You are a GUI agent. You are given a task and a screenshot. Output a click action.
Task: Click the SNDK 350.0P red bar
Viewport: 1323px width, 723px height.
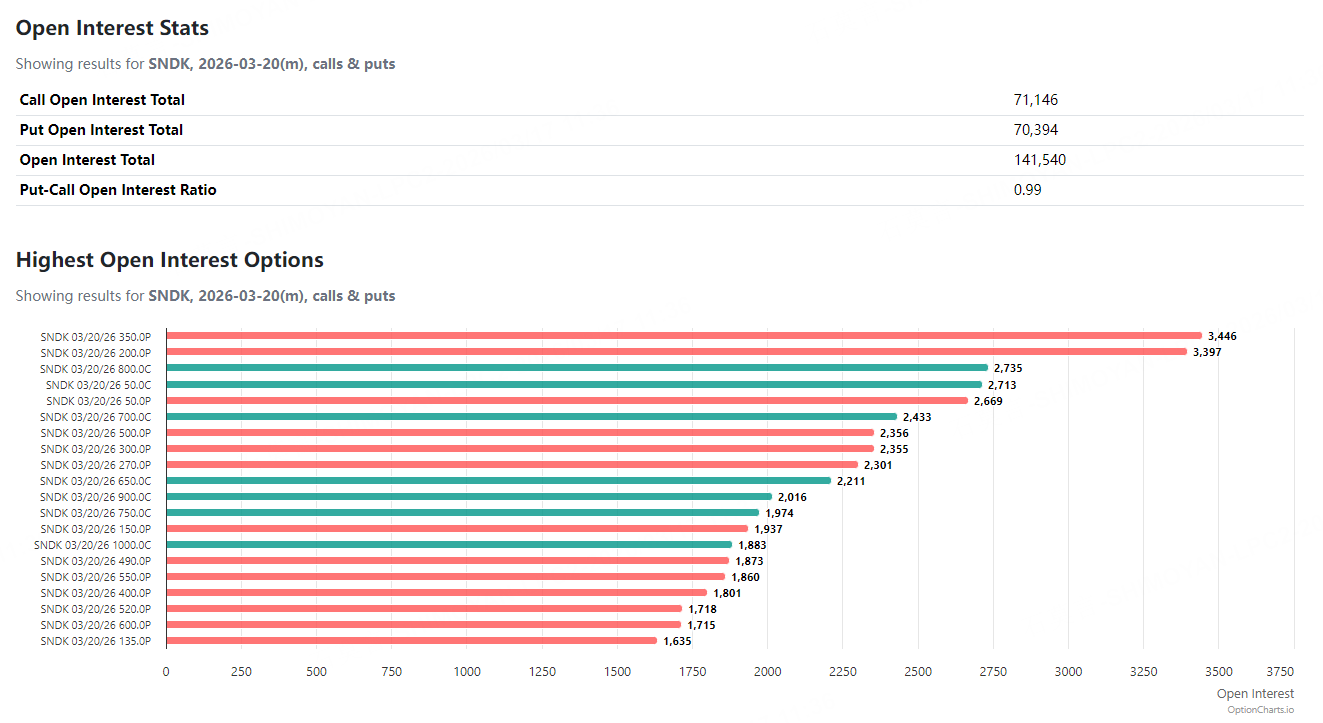click(684, 336)
